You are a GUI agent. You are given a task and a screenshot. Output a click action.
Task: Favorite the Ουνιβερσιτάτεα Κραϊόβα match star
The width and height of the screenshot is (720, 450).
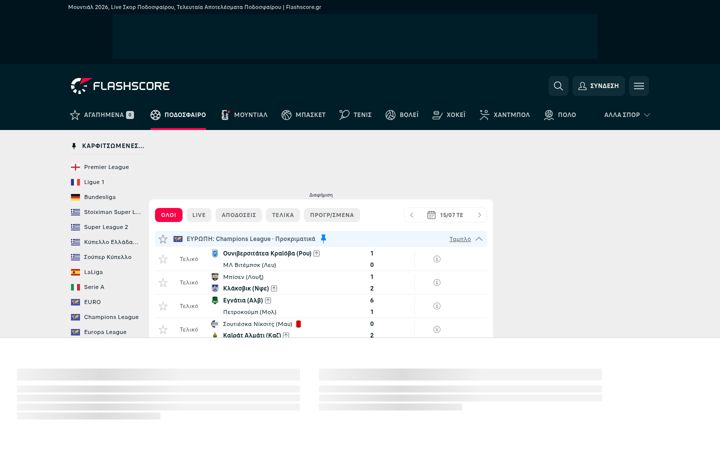click(x=163, y=259)
